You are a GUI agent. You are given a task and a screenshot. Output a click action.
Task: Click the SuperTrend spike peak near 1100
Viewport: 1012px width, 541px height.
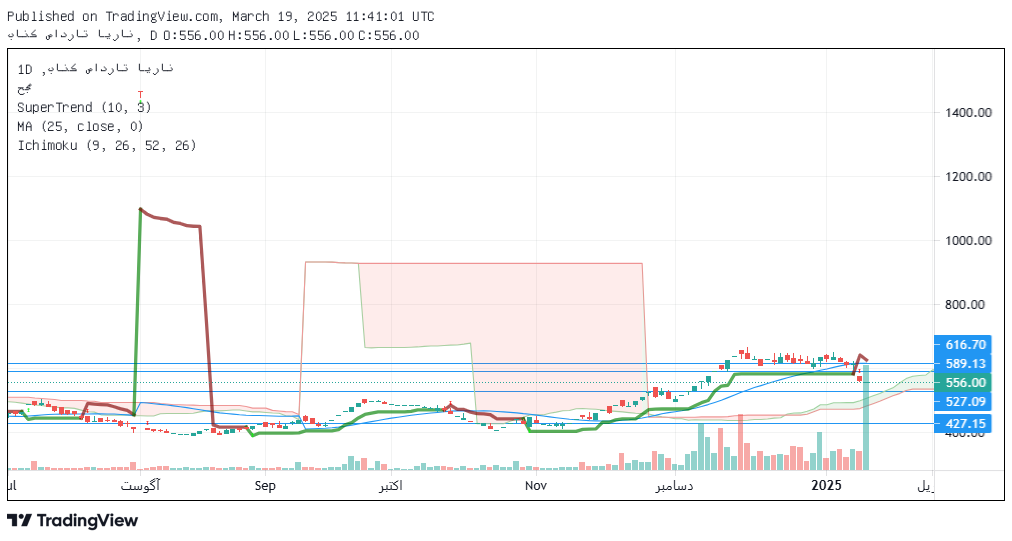point(140,209)
